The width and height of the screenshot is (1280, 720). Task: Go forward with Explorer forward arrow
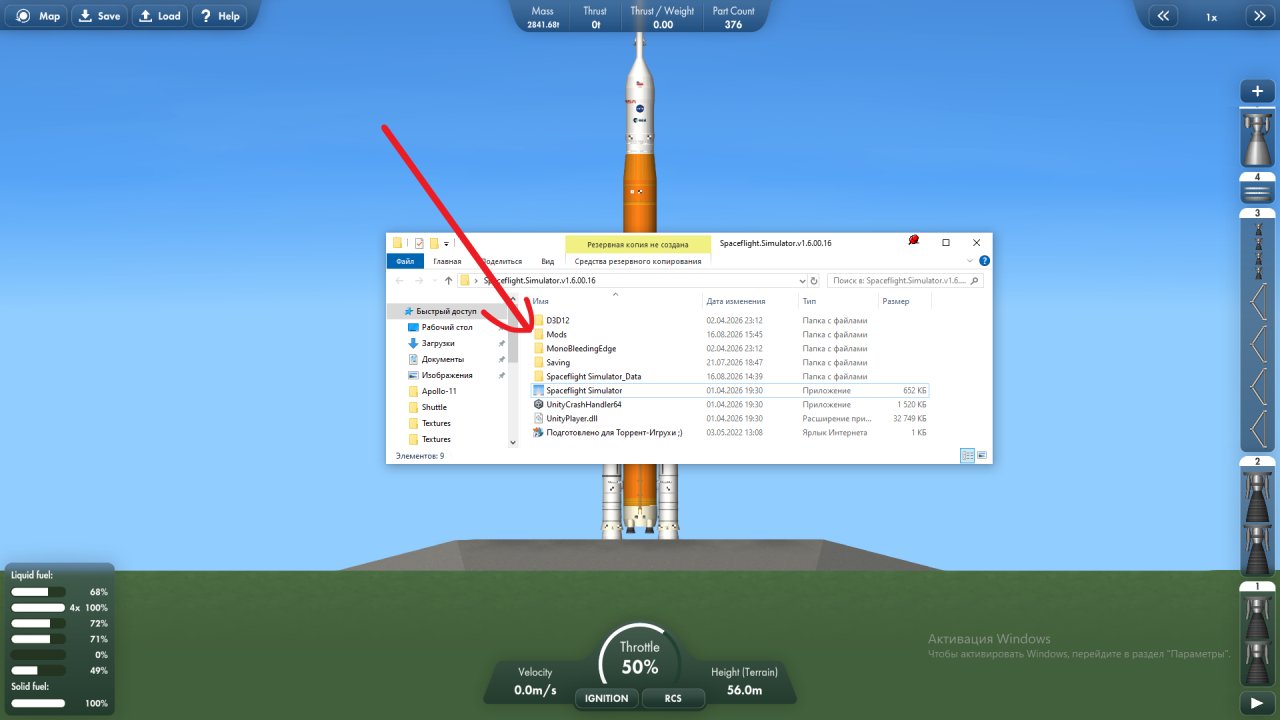[x=421, y=281]
